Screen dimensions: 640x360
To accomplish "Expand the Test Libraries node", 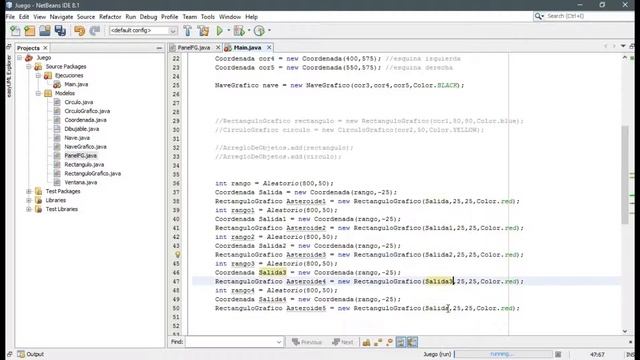I will pyautogui.click(x=29, y=209).
